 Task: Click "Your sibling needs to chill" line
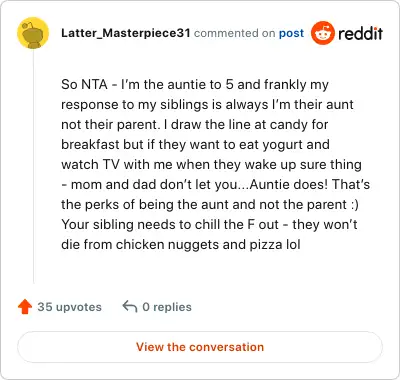(x=209, y=224)
